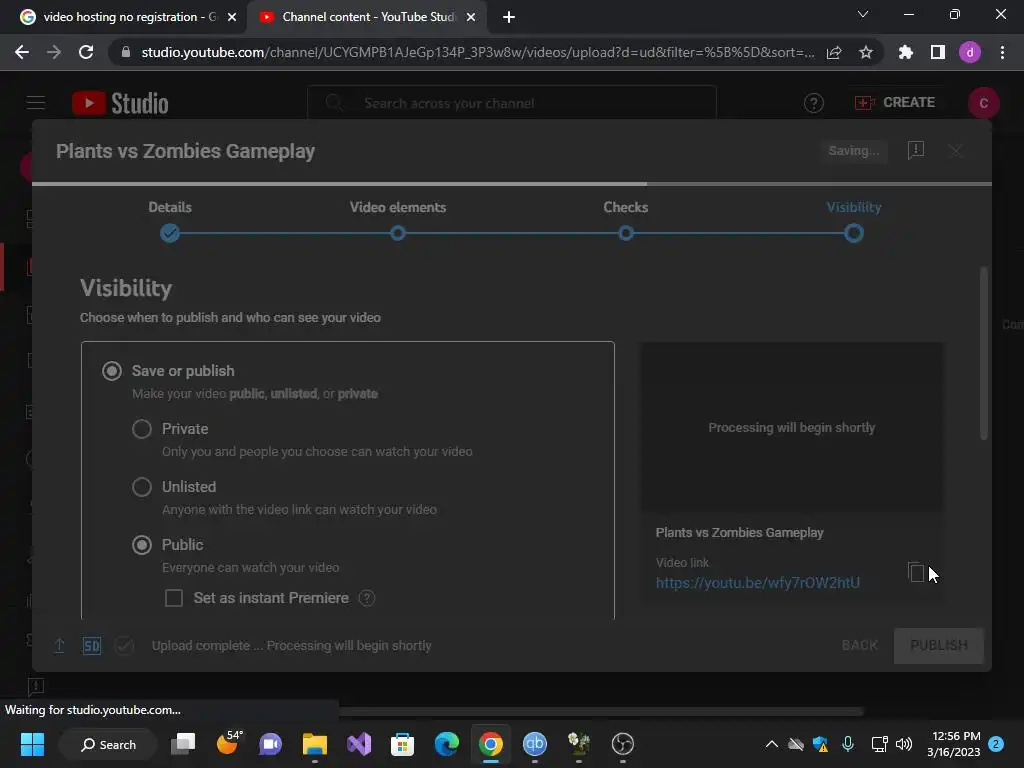Select Private visibility
Screen dimensions: 1024x768
pyautogui.click(x=142, y=429)
